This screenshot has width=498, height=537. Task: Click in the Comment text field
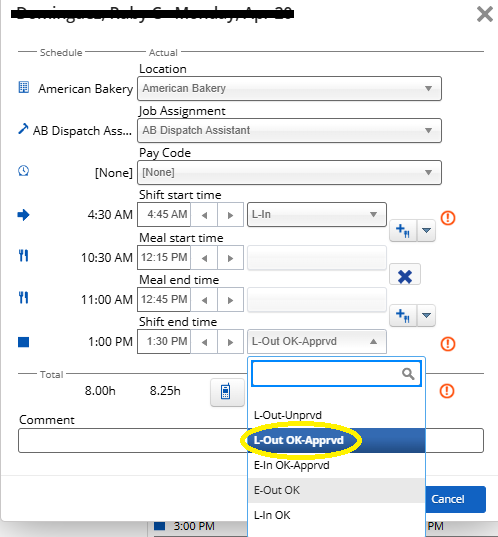251,440
